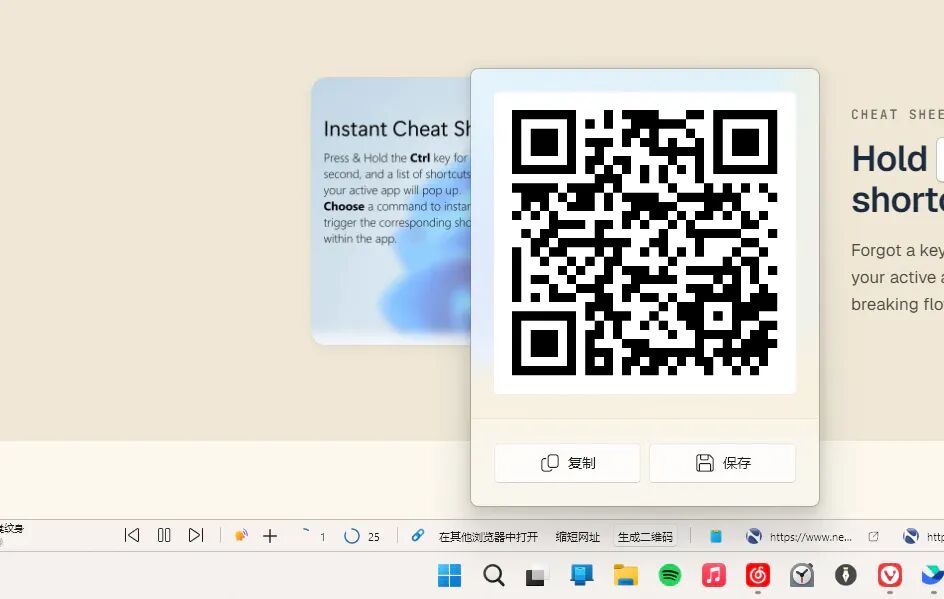Skip to the previous track
The height and width of the screenshot is (599, 944).
[x=132, y=535]
